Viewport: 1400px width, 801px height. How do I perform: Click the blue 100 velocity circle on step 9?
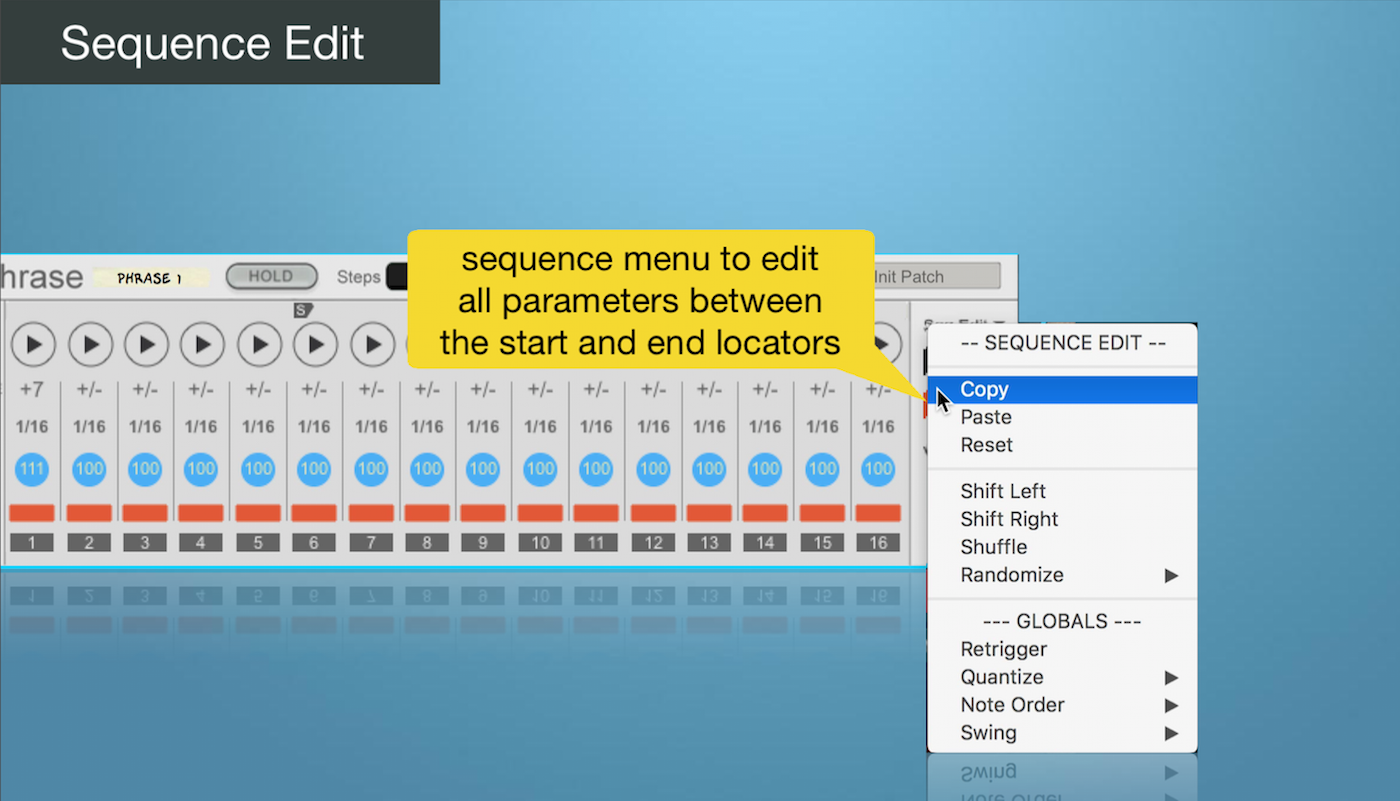pyautogui.click(x=483, y=468)
